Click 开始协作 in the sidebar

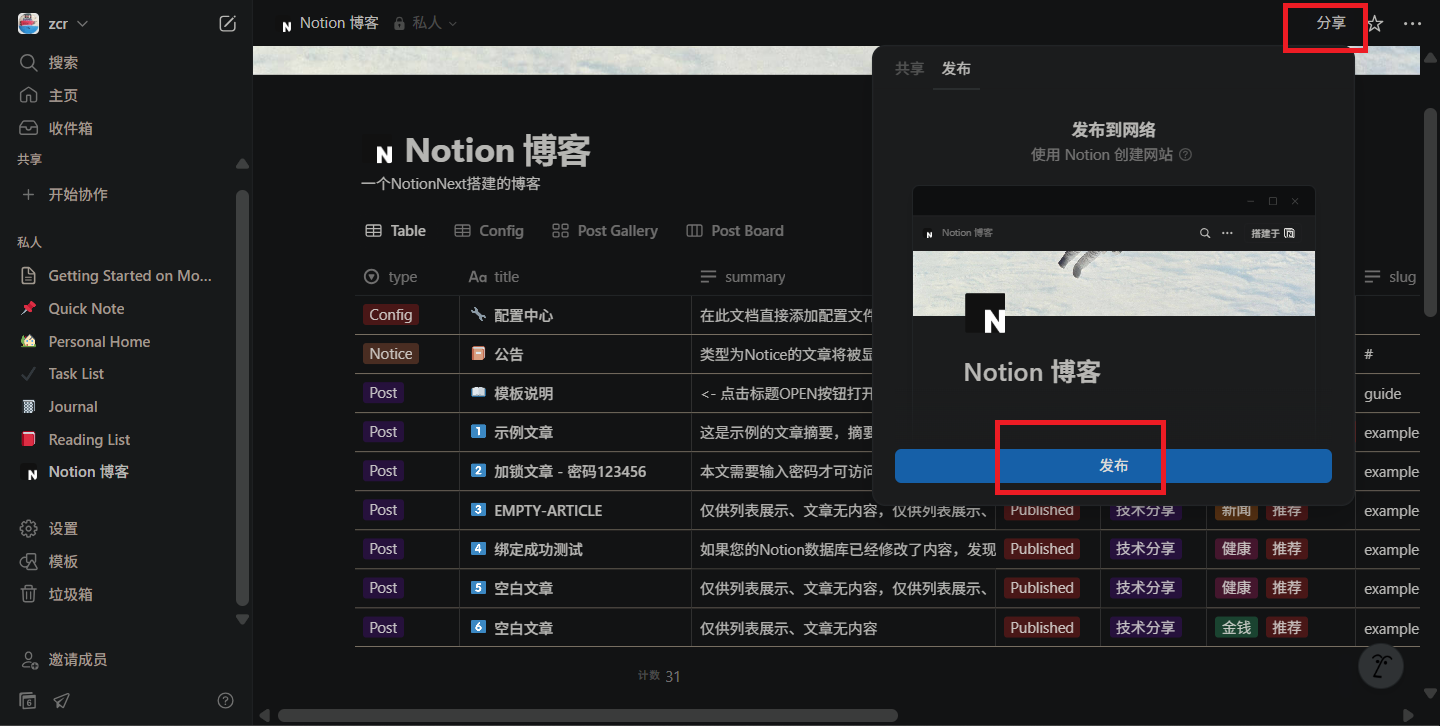tap(78, 194)
